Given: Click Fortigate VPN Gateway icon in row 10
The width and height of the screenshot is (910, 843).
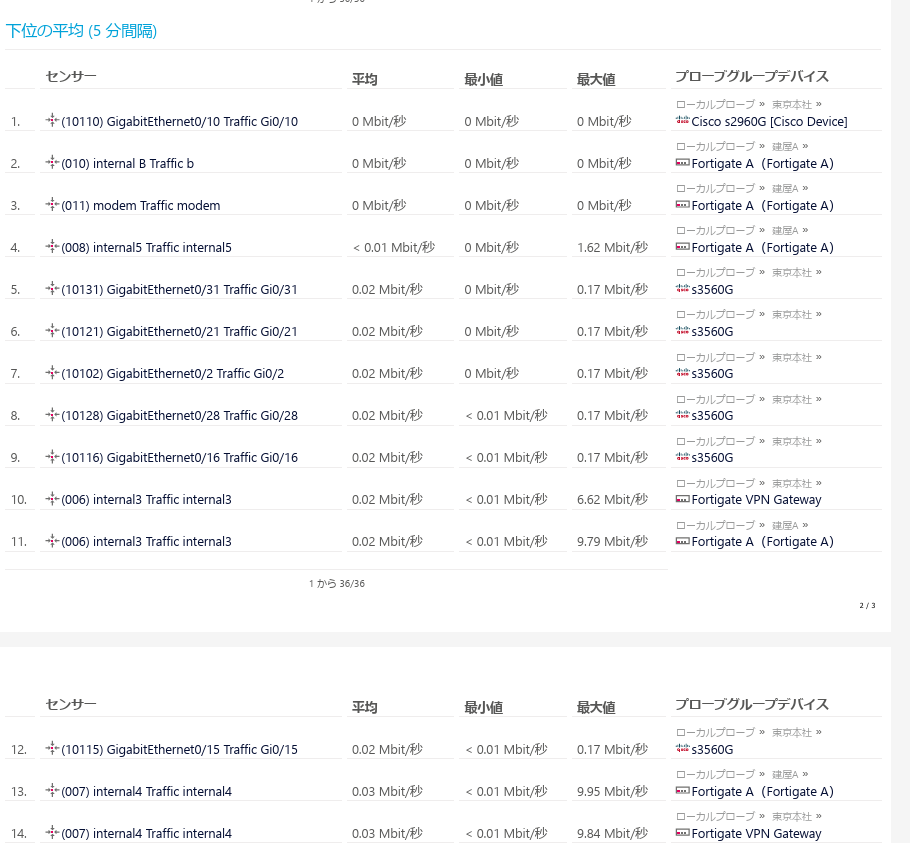Looking at the screenshot, I should click(682, 499).
